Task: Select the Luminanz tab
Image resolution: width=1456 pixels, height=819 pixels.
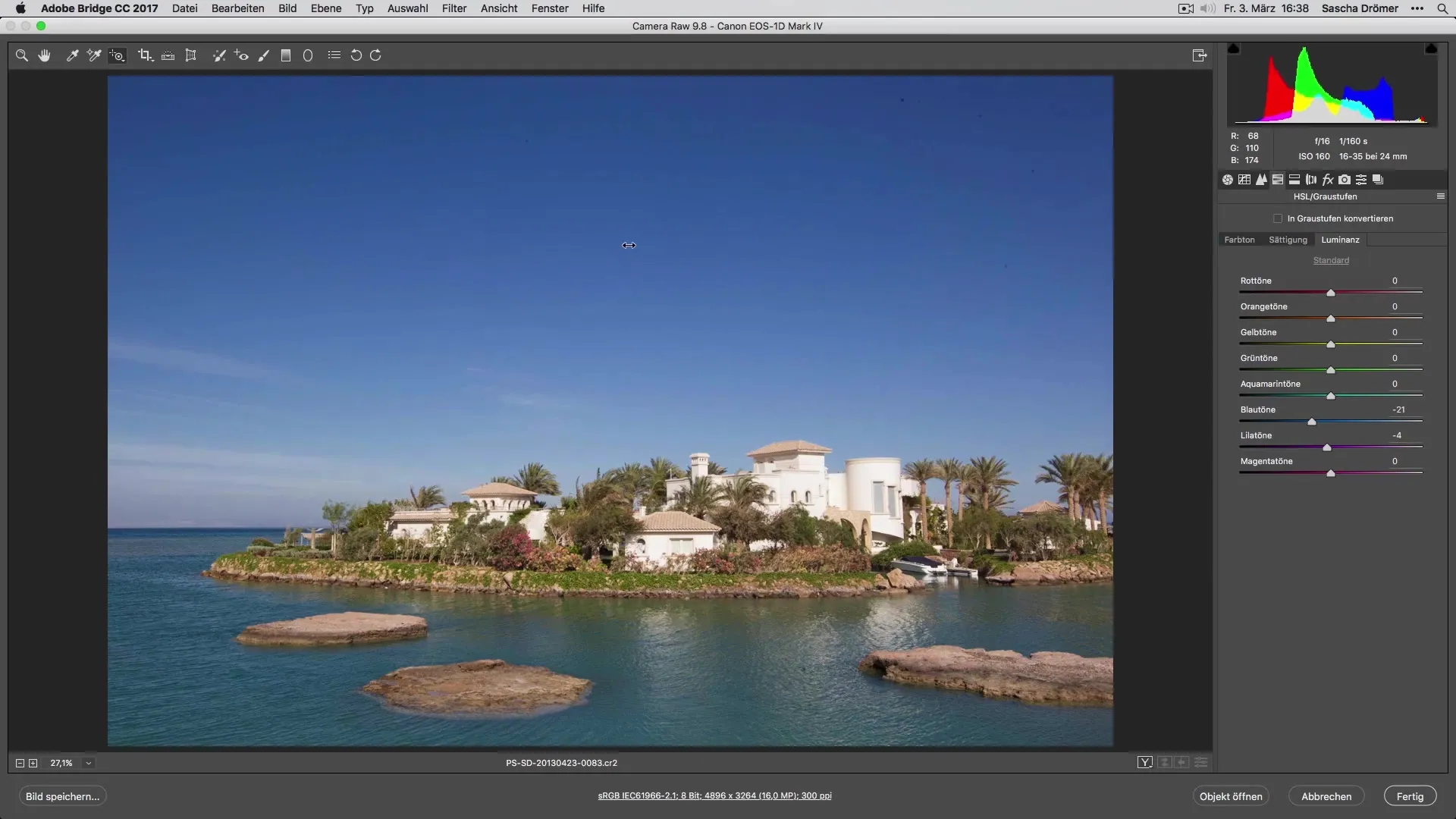Action: [1340, 240]
